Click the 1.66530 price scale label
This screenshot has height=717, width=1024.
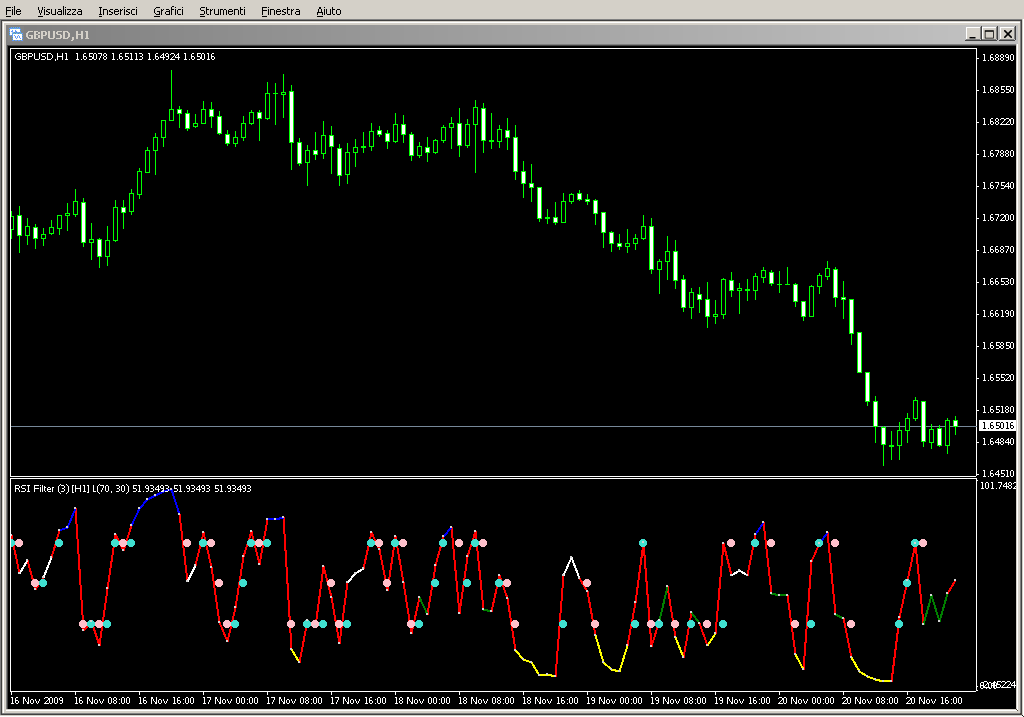pyautogui.click(x=999, y=281)
